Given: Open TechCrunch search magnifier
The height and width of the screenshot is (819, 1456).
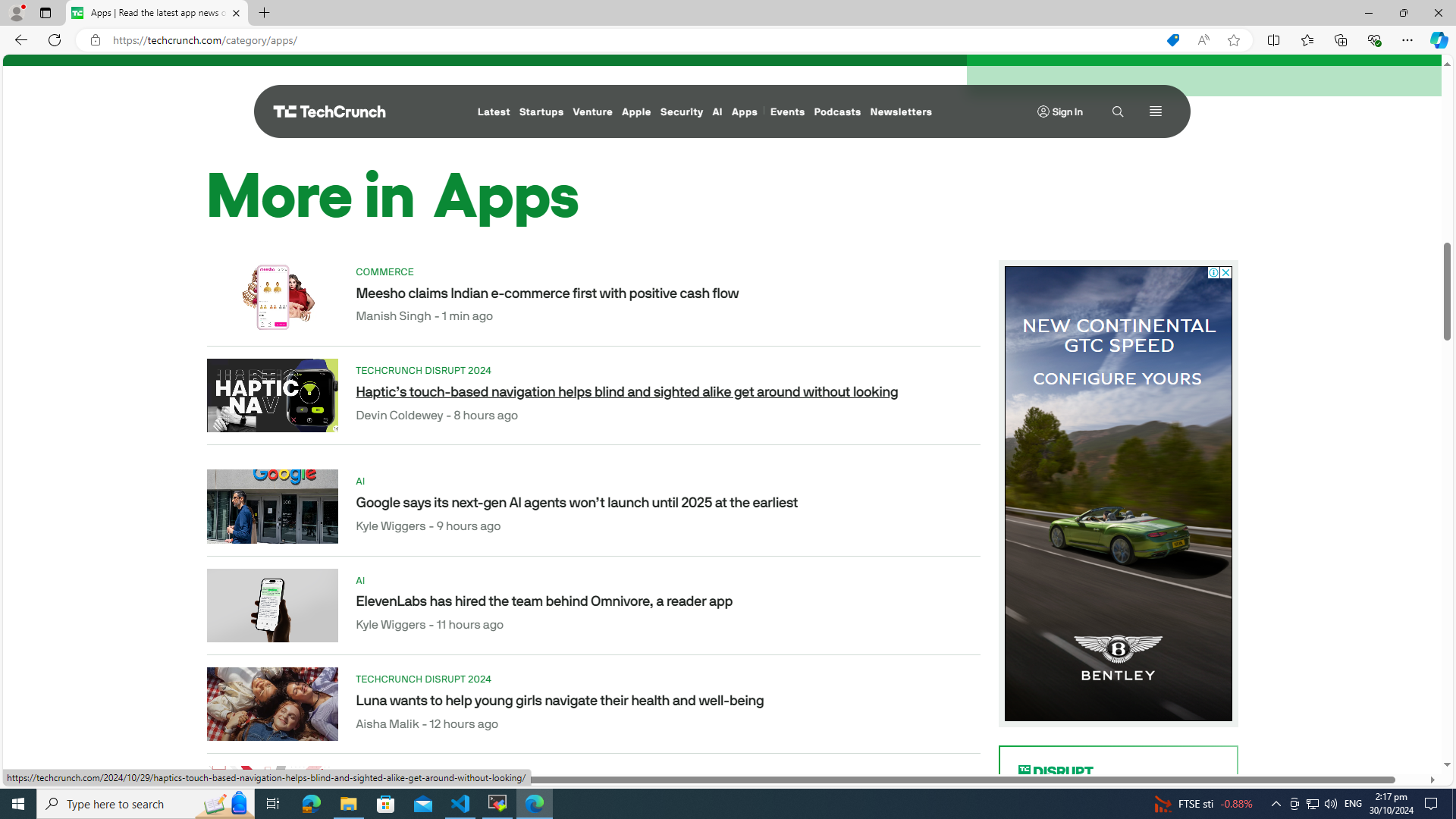Looking at the screenshot, I should tap(1117, 111).
